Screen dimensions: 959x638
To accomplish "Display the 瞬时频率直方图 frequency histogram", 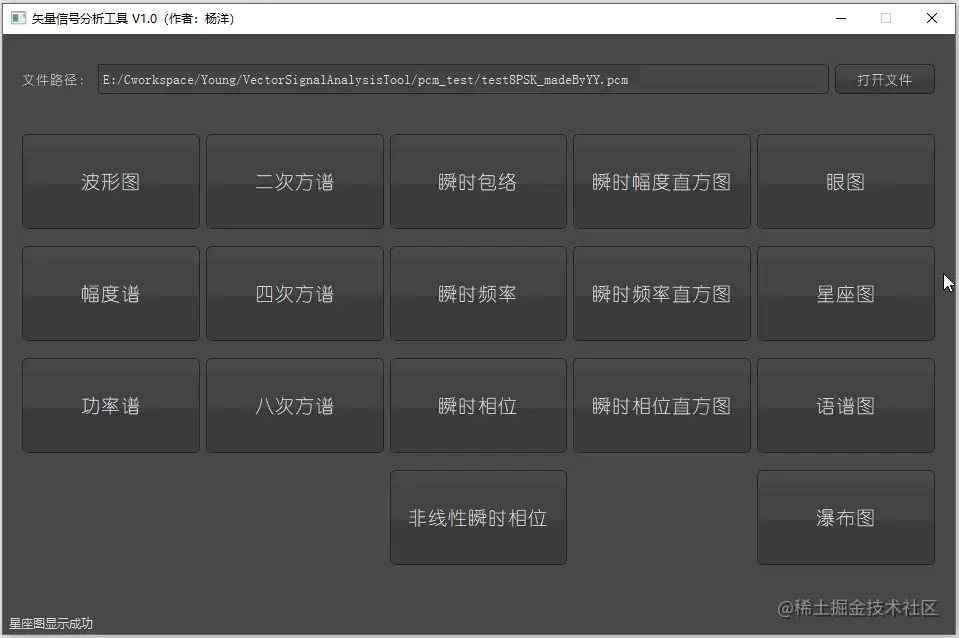I will (662, 293).
